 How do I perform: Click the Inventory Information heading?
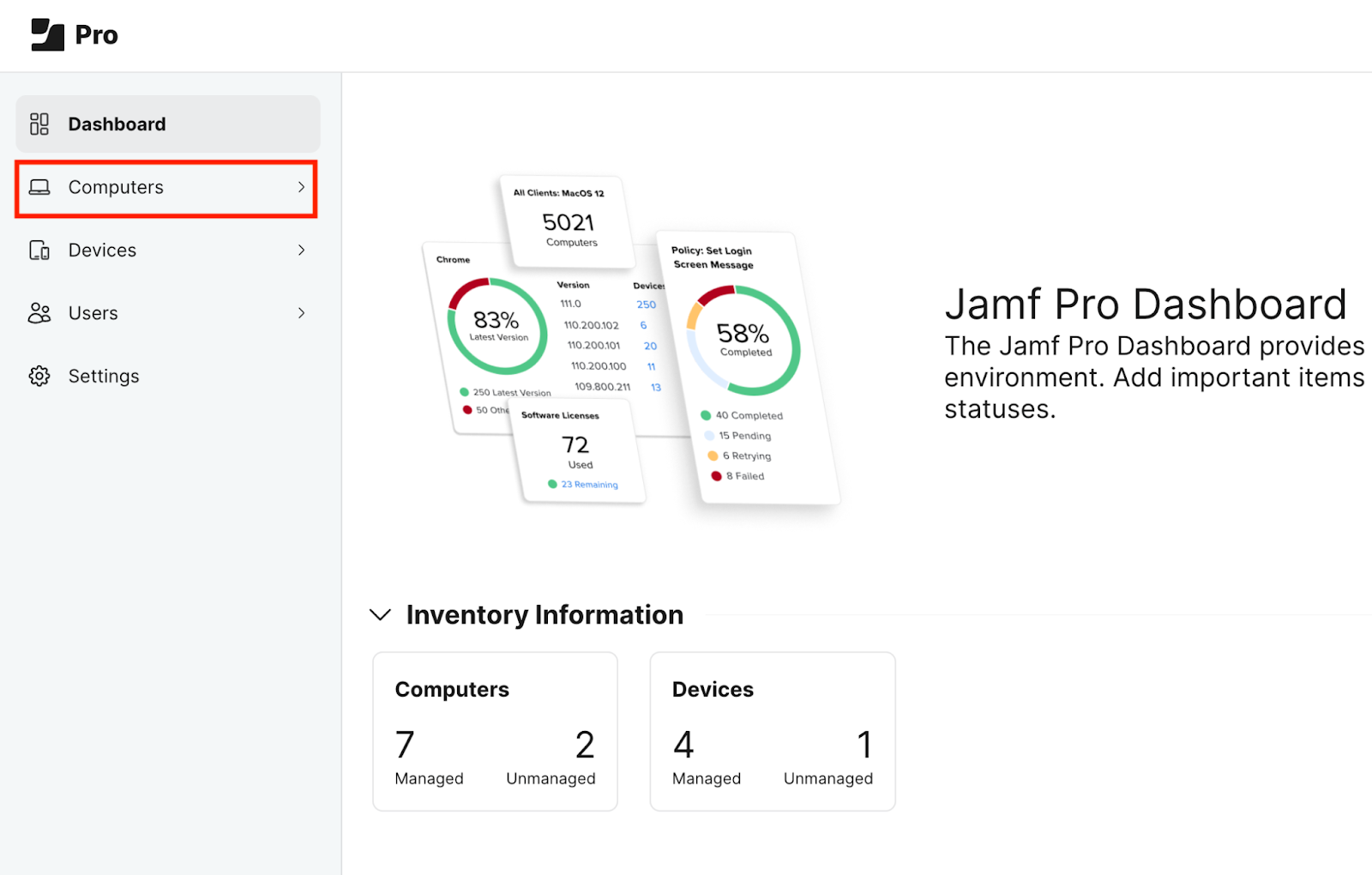pos(545,615)
